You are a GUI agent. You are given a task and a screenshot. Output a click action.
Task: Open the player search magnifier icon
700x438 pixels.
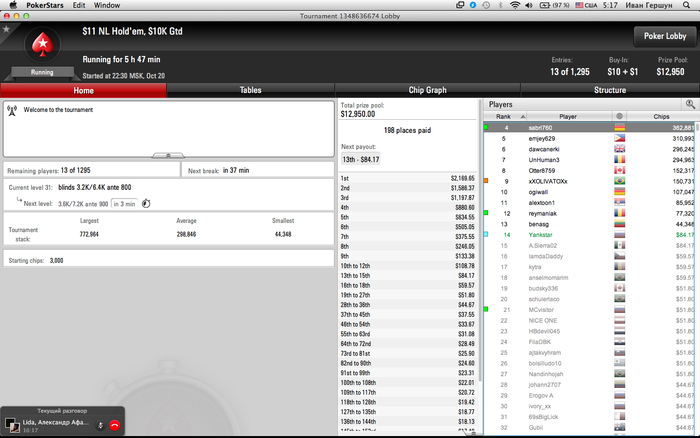coord(690,104)
